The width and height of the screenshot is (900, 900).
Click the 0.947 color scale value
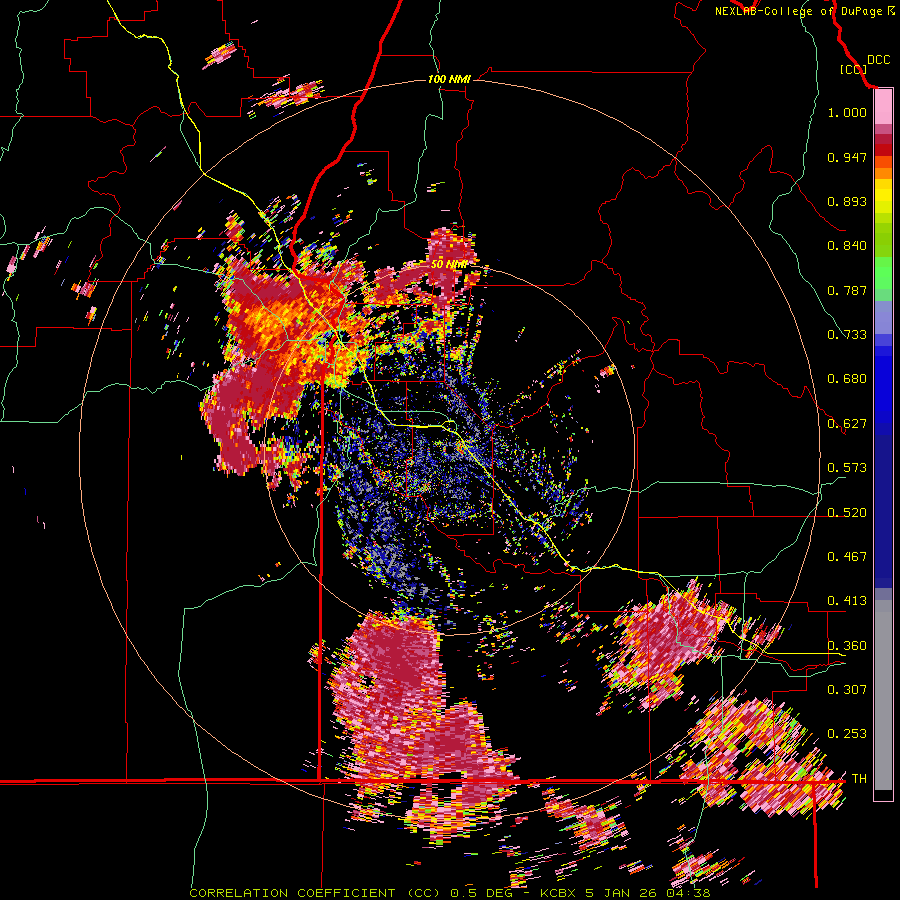(847, 157)
